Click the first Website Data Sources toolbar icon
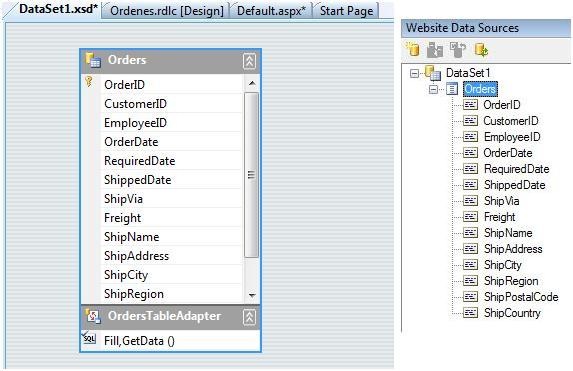Screen dimensions: 573x371 413,49
